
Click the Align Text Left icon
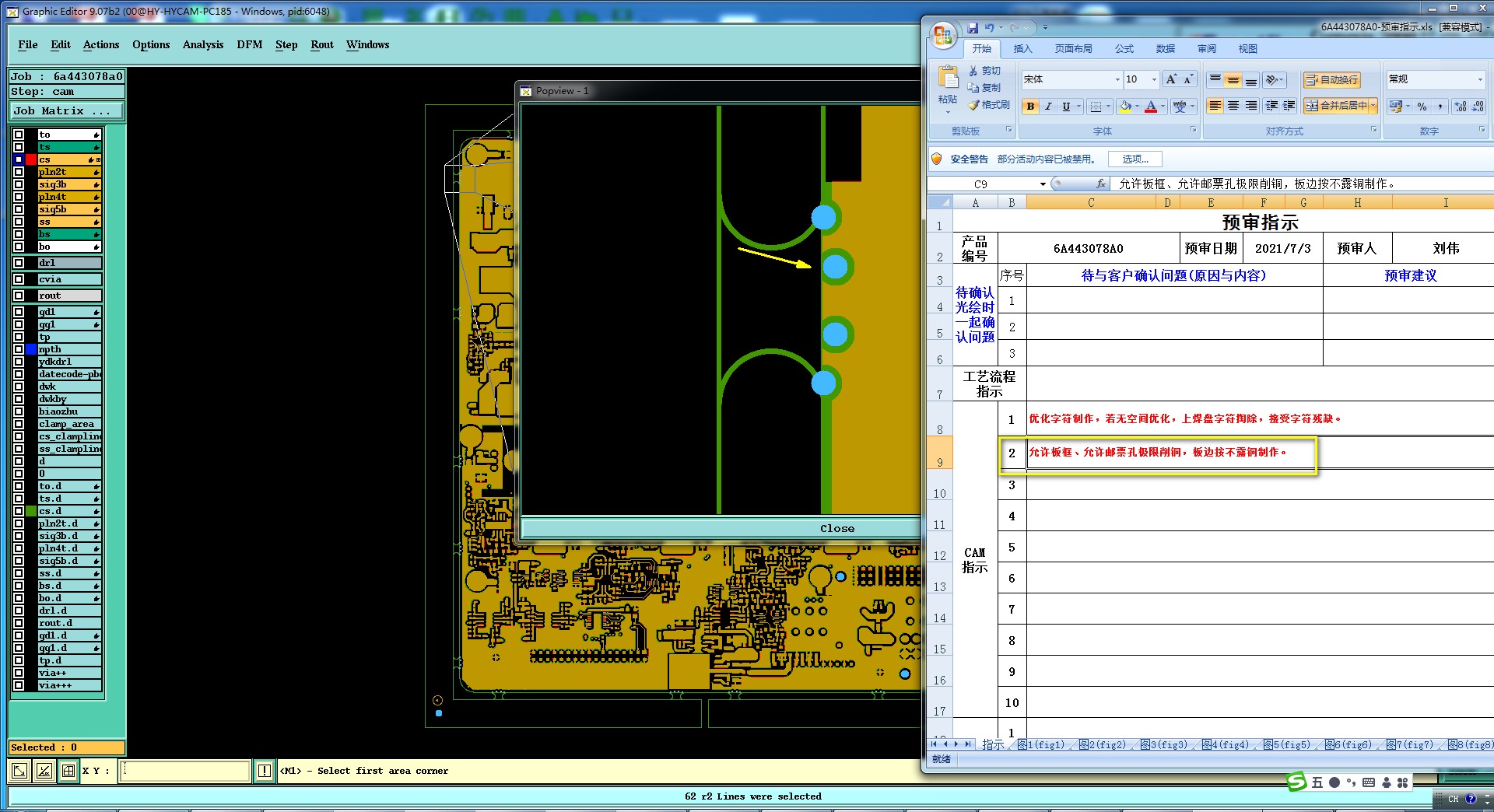pos(1215,106)
